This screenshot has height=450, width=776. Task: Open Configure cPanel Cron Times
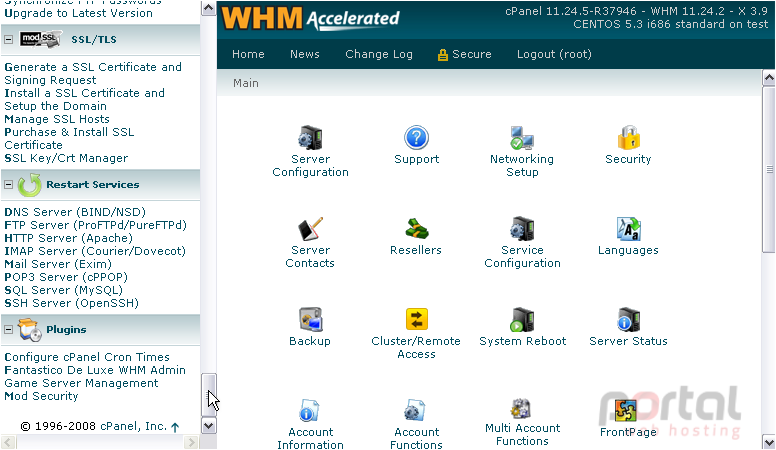click(x=87, y=357)
